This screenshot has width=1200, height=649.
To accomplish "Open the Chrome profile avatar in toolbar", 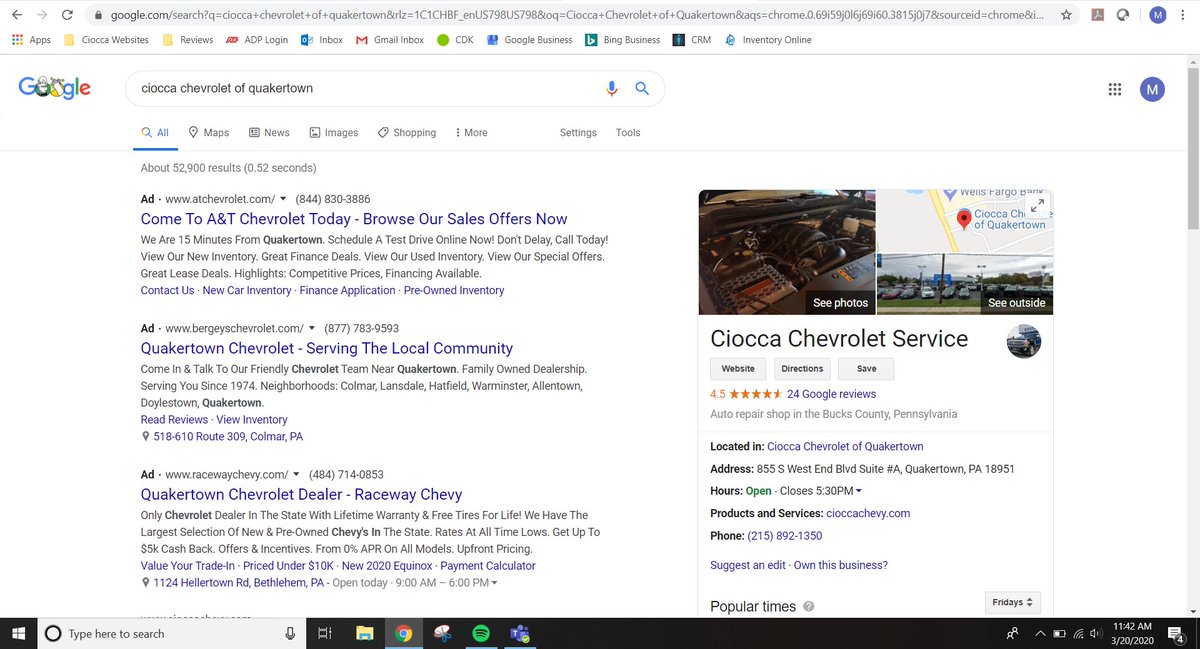I will pos(1157,15).
